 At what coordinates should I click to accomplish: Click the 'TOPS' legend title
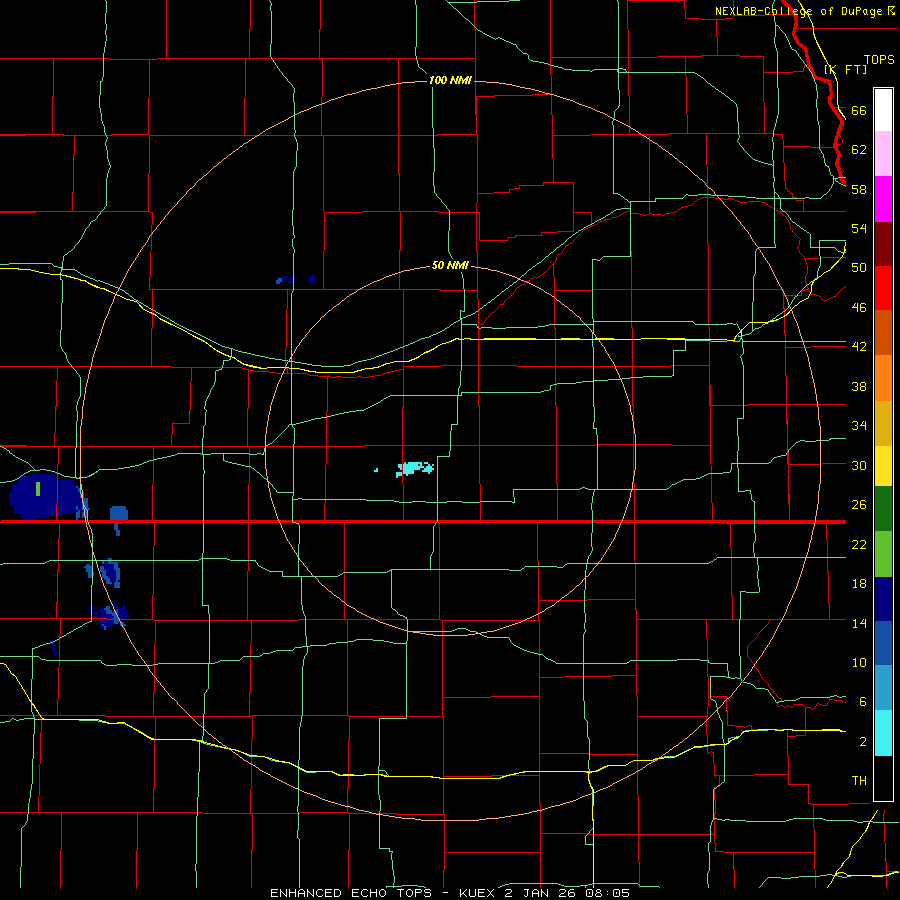[879, 59]
